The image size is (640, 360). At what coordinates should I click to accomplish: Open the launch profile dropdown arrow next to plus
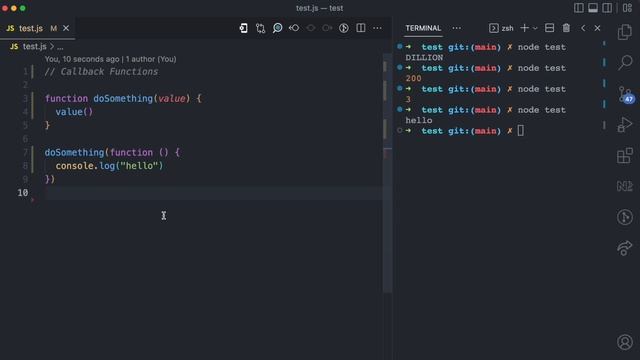click(x=535, y=28)
